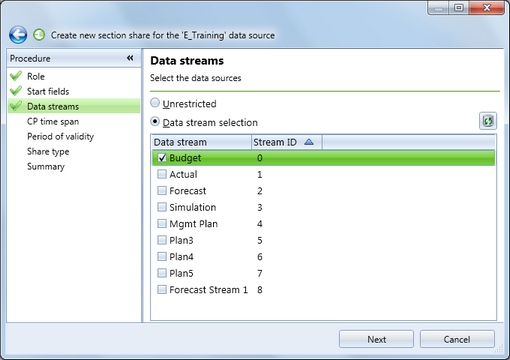Maximize the dialog window
The image size is (510, 360).
tap(459, 8)
